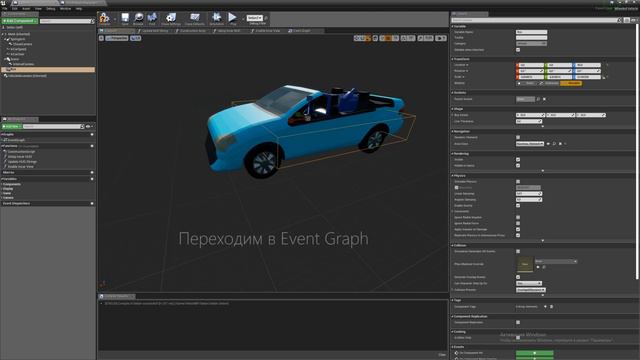Click the Lit shading mode button

pos(136,38)
